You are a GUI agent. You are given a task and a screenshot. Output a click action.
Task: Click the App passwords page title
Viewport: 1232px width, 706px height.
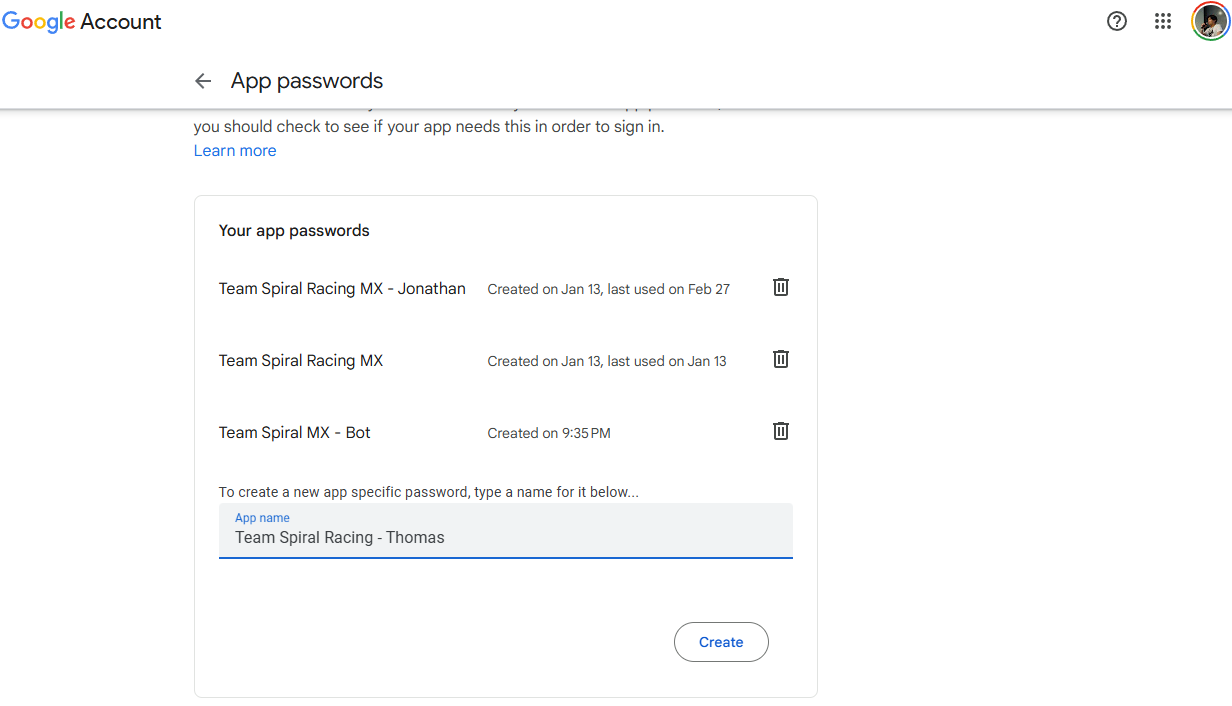tap(307, 81)
